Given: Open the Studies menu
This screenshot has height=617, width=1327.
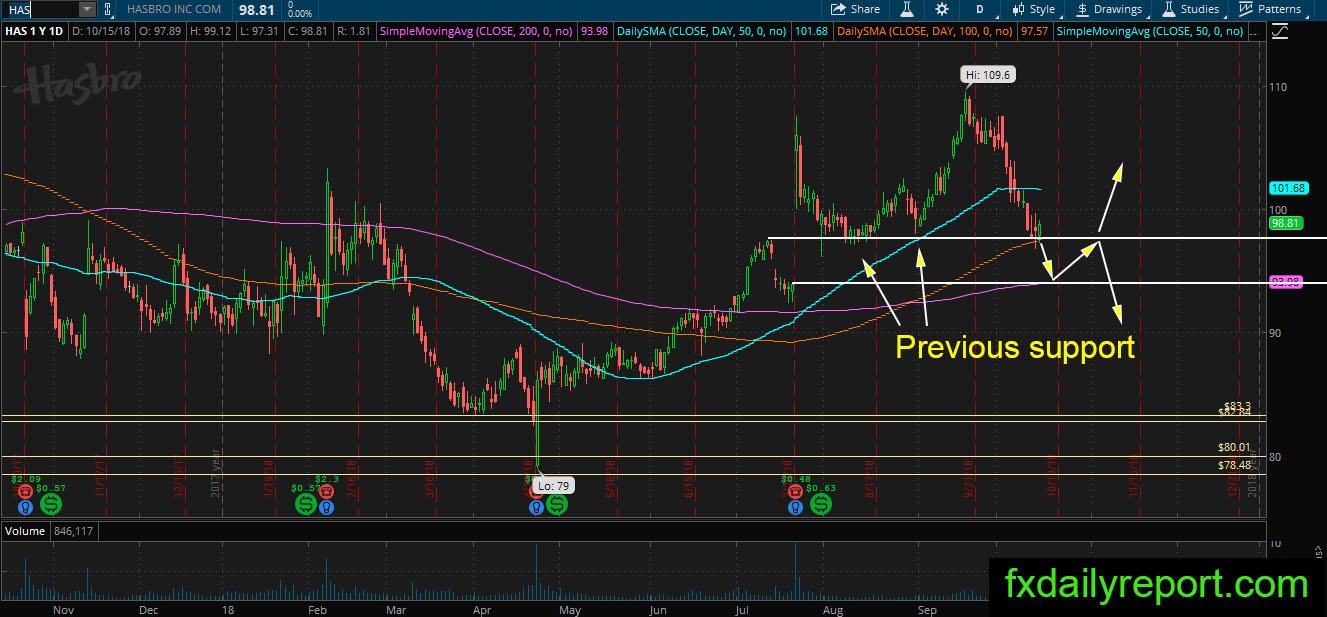Looking at the screenshot, I should [1190, 9].
